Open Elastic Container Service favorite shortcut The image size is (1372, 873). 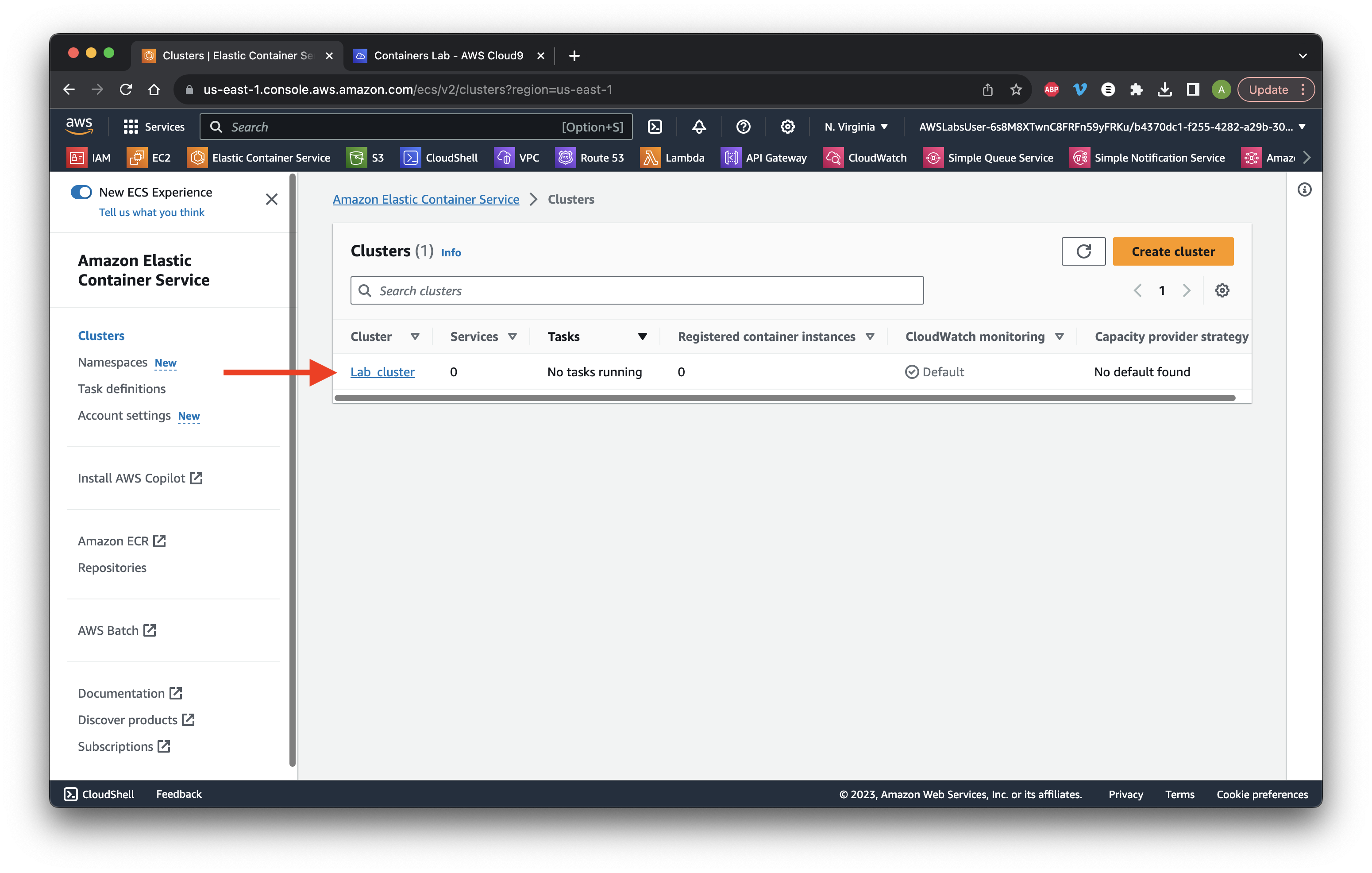click(x=258, y=157)
